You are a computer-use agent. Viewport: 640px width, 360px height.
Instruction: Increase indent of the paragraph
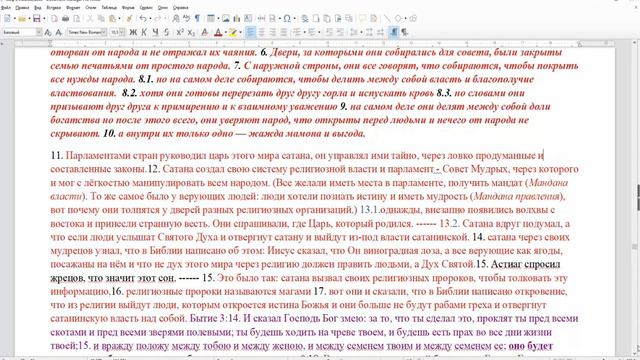(x=329, y=32)
